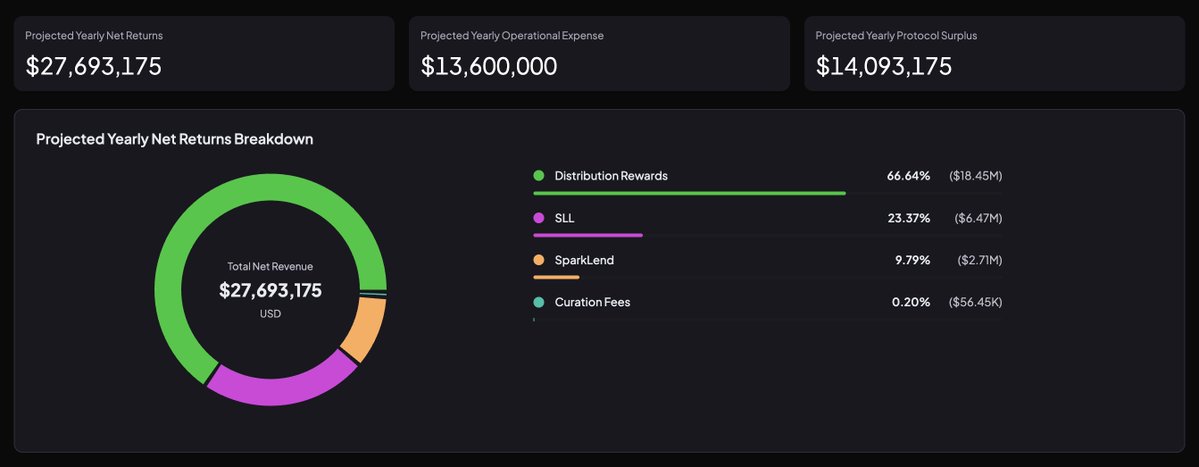The image size is (1199, 467).
Task: Click the ($56.45K) Curation Fees amount
Action: click(x=975, y=302)
